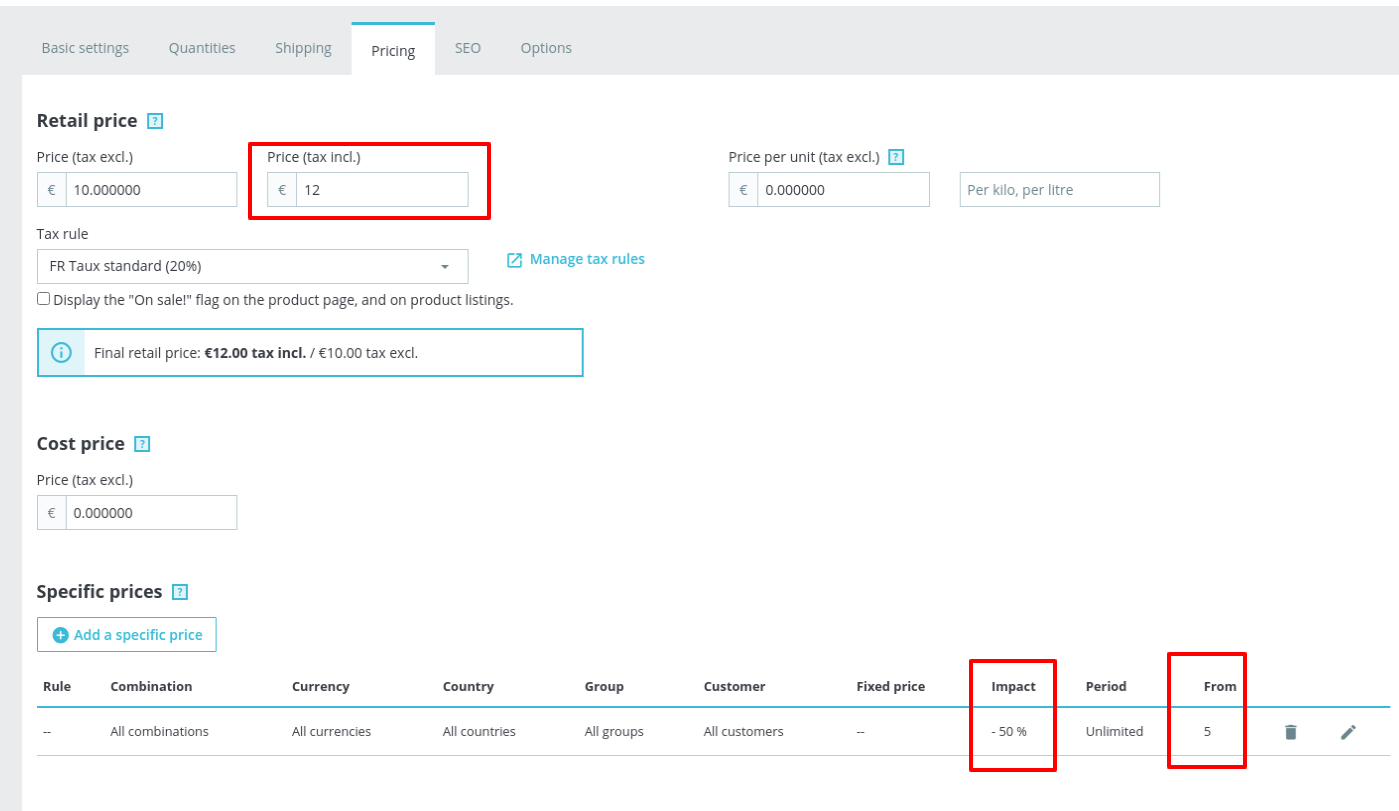Open the Options tab
Image resolution: width=1399 pixels, height=811 pixels.
click(545, 47)
